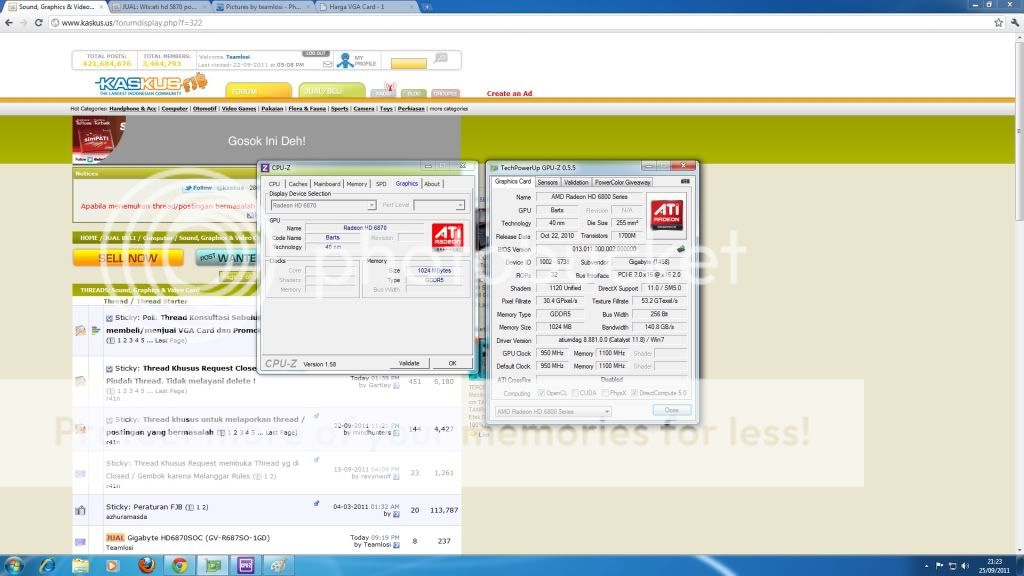This screenshot has height=576, width=1024.
Task: Click the volume icon in system tray
Action: pos(965,566)
